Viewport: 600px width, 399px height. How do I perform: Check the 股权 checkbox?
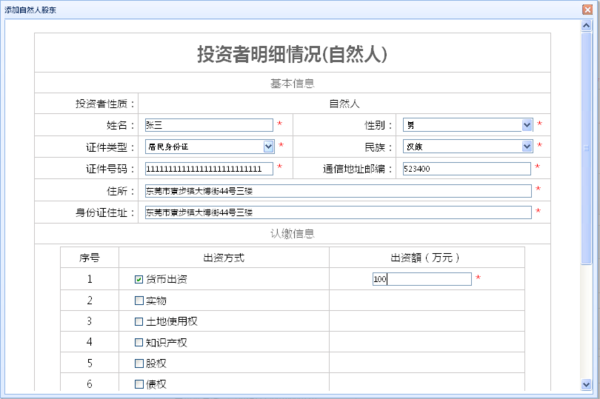(139, 363)
